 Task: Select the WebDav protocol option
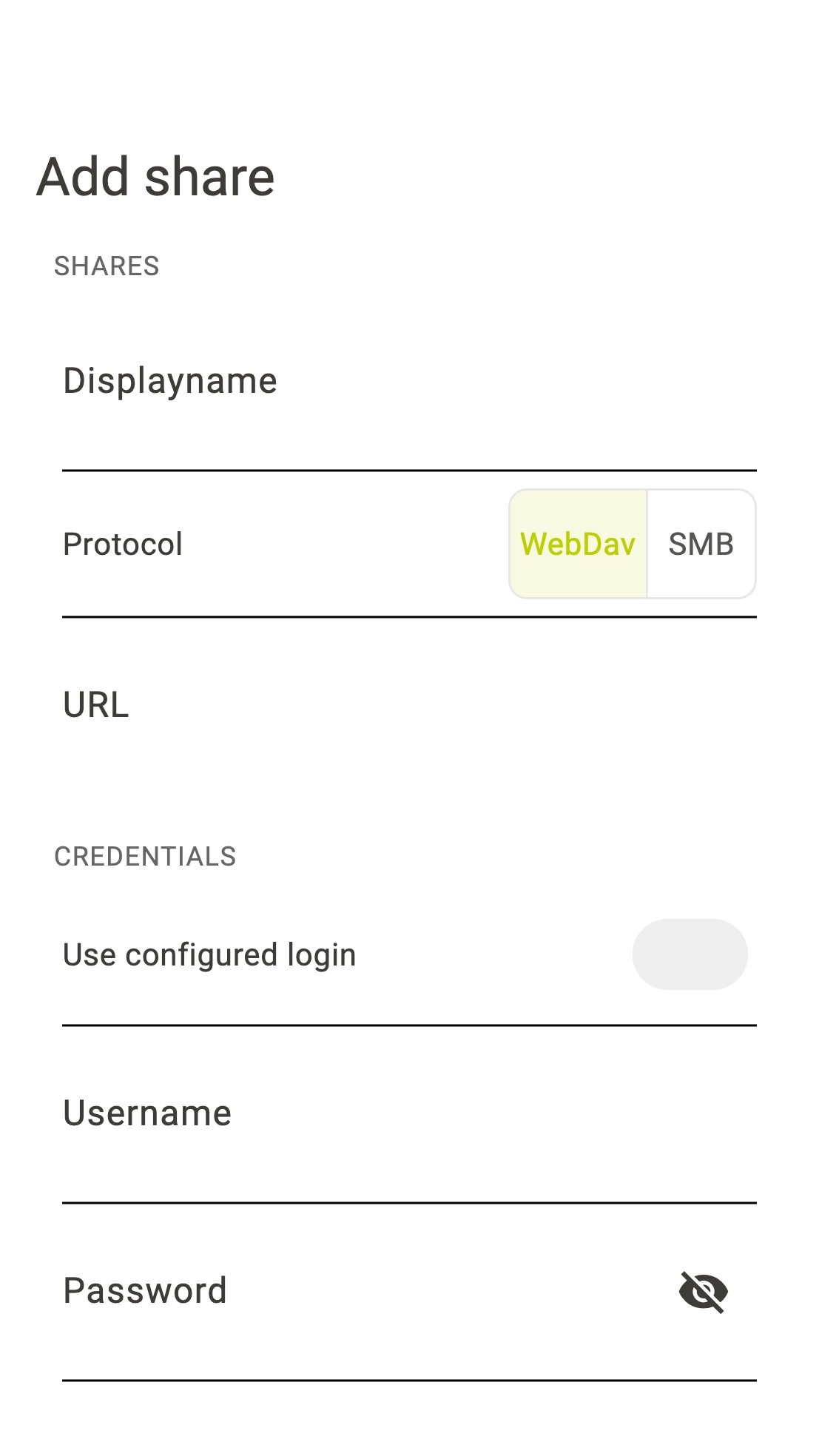(x=578, y=544)
